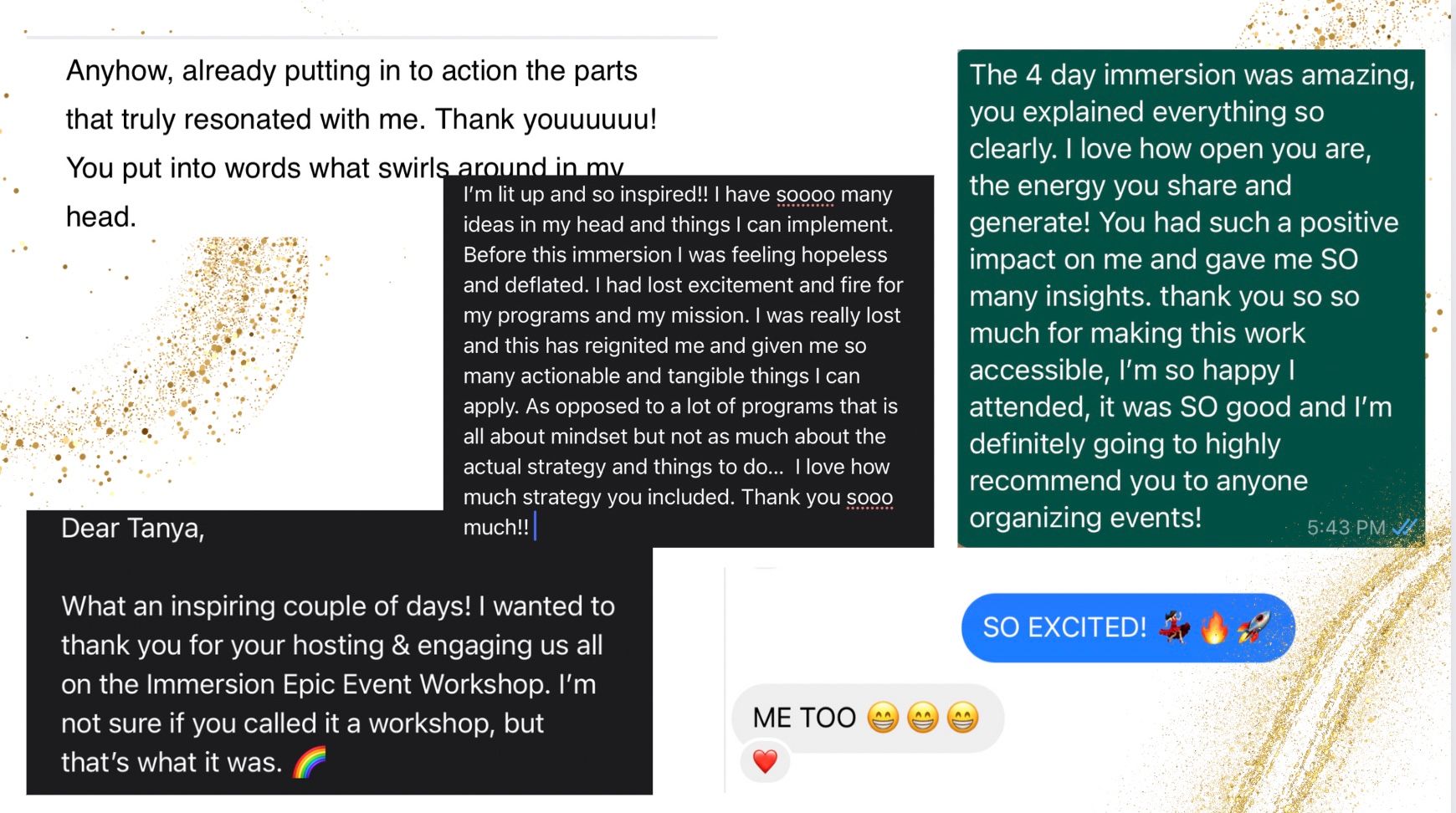Click the first grinning emoji after ME TOO

883,718
